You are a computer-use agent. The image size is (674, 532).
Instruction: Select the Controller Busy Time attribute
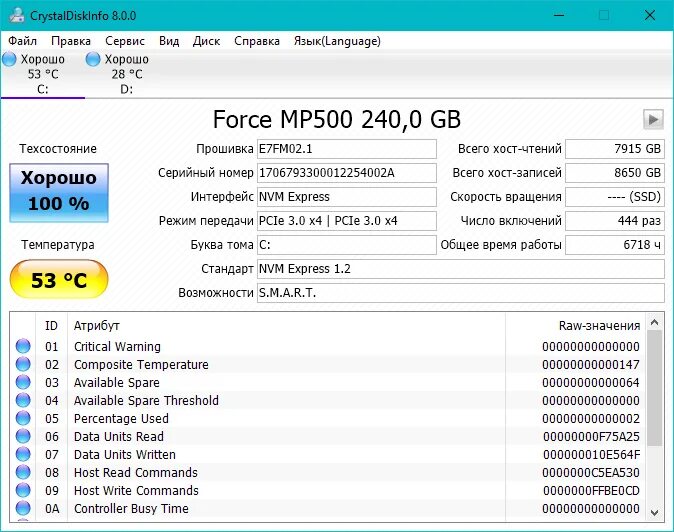328,509
